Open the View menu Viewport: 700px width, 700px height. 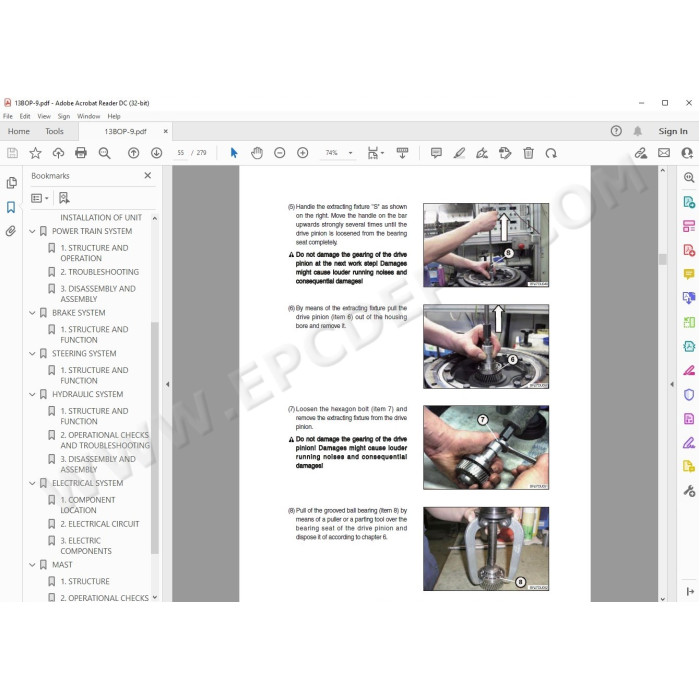[x=44, y=116]
